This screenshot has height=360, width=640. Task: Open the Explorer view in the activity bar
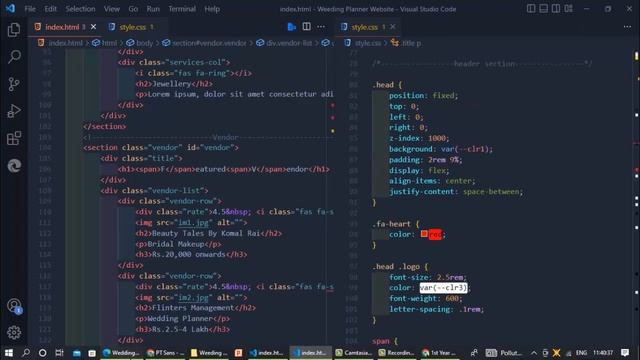pos(14,30)
